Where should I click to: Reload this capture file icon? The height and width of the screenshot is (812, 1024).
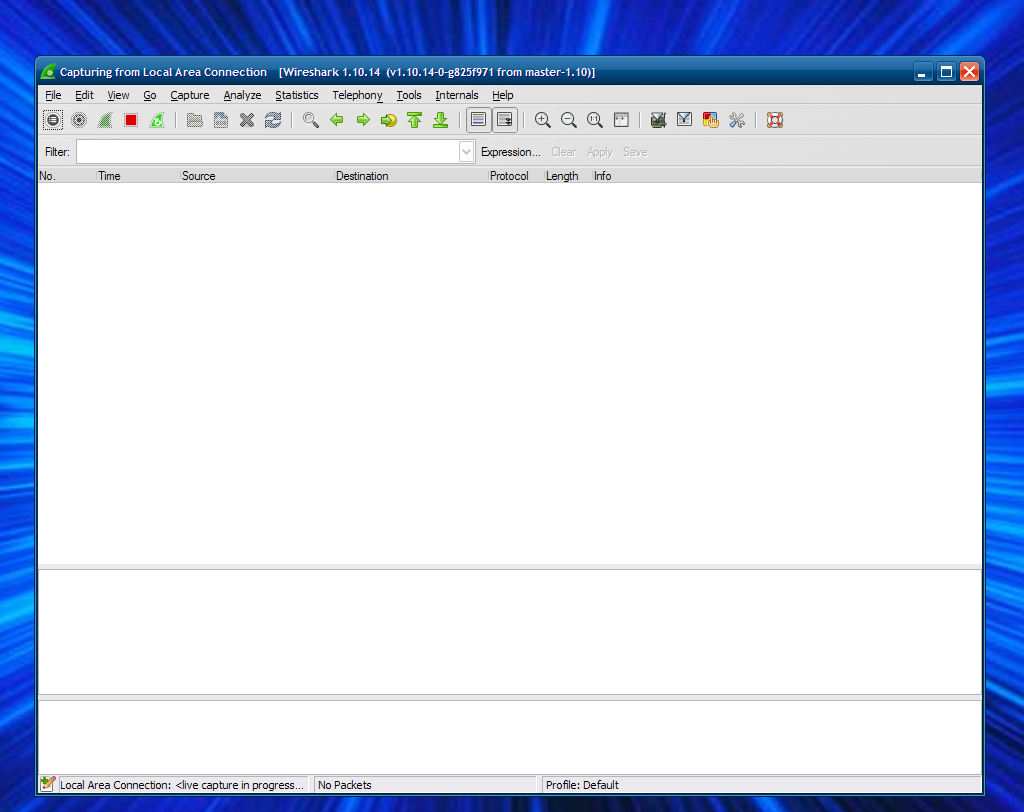(x=273, y=120)
